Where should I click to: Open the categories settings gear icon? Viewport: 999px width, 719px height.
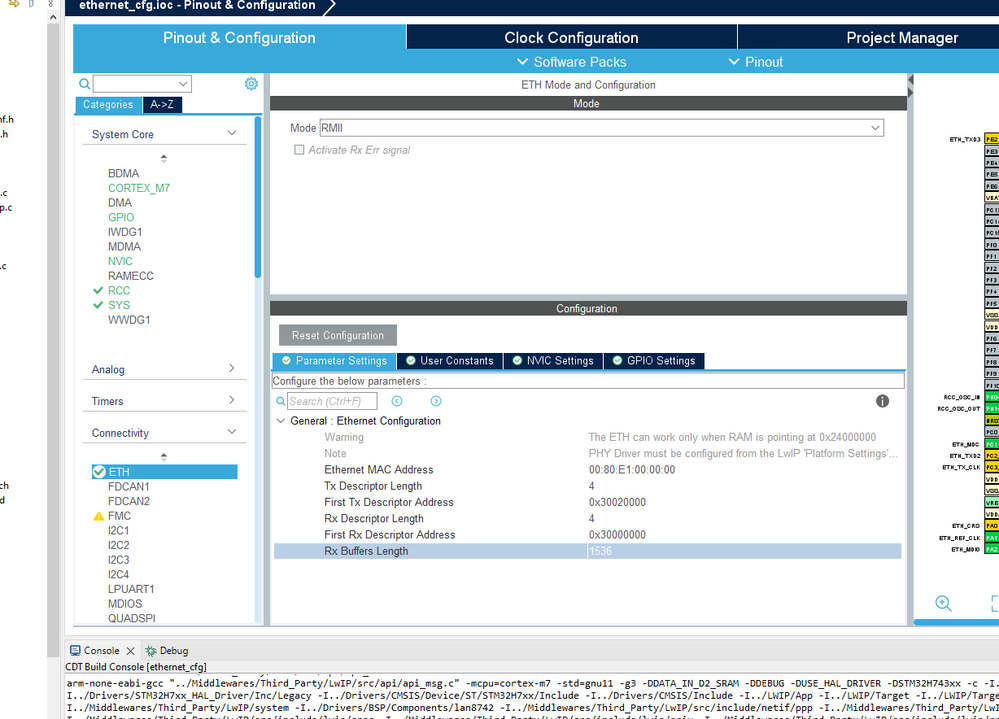251,83
